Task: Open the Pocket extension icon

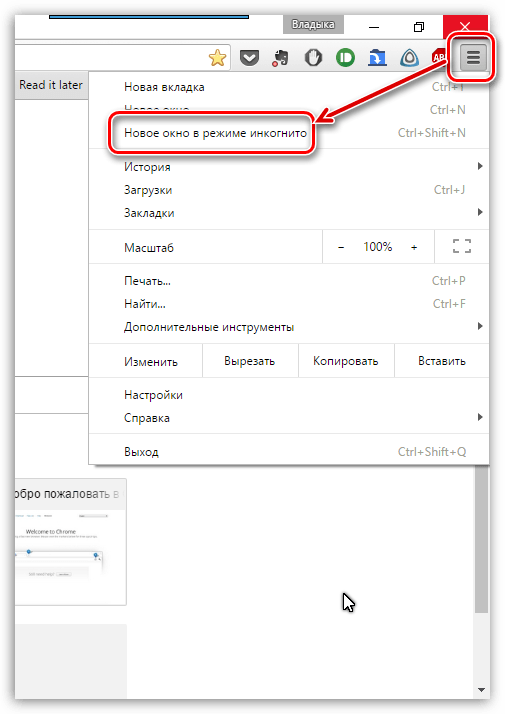Action: point(250,58)
